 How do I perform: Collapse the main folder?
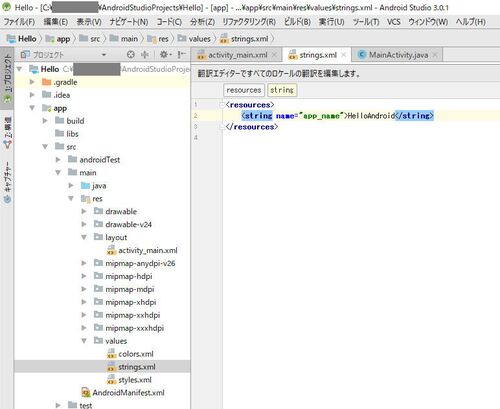(x=58, y=173)
